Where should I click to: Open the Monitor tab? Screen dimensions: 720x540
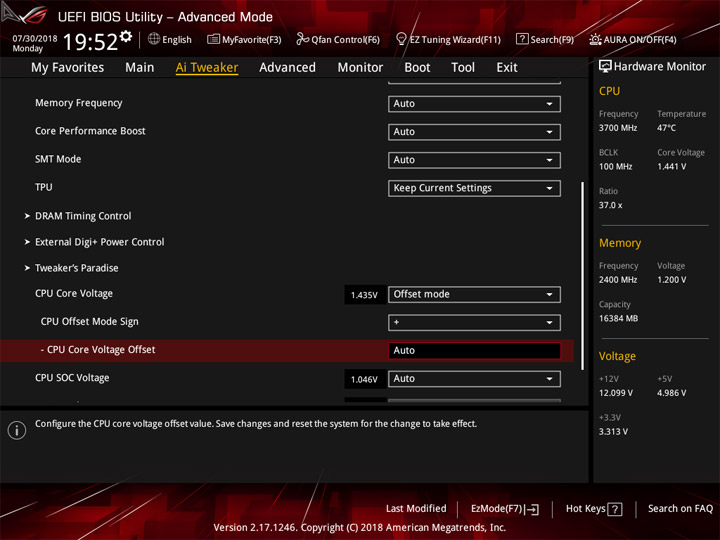360,68
